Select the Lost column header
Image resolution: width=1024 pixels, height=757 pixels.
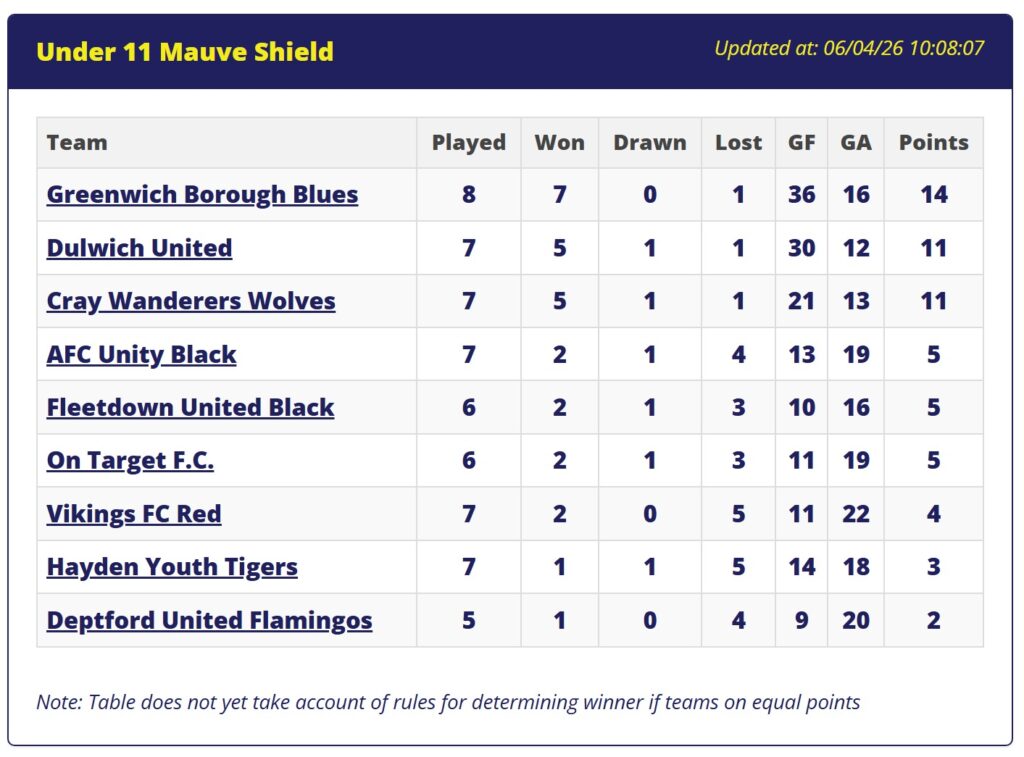738,142
